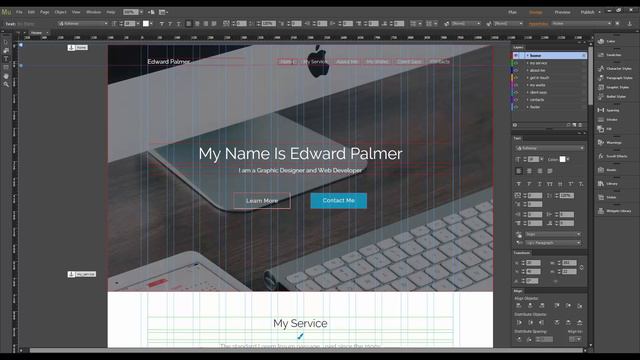Align text center in Text panel
Viewport: 640px width, 360px height.
click(529, 171)
